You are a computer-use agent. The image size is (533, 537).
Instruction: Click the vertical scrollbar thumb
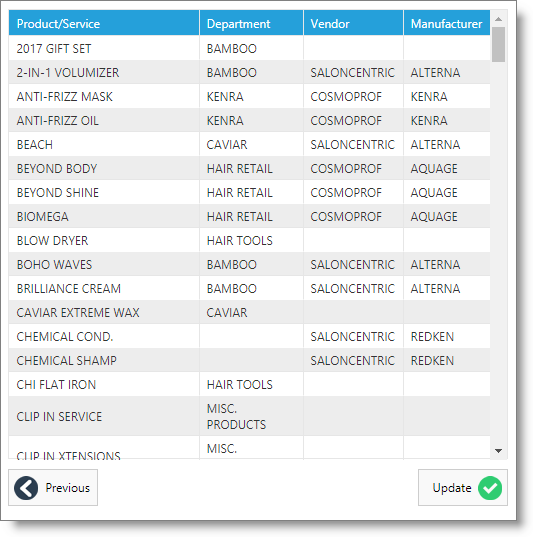coord(498,45)
